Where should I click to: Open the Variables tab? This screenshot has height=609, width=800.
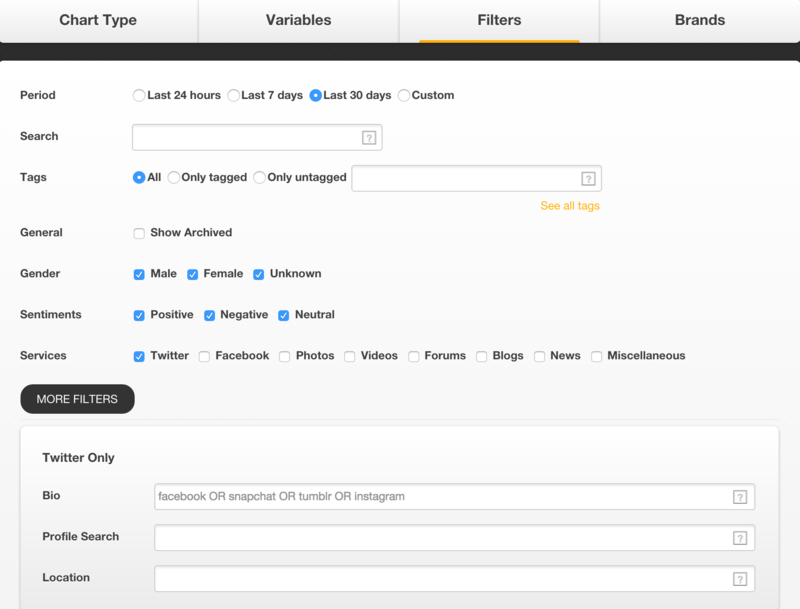click(x=298, y=20)
